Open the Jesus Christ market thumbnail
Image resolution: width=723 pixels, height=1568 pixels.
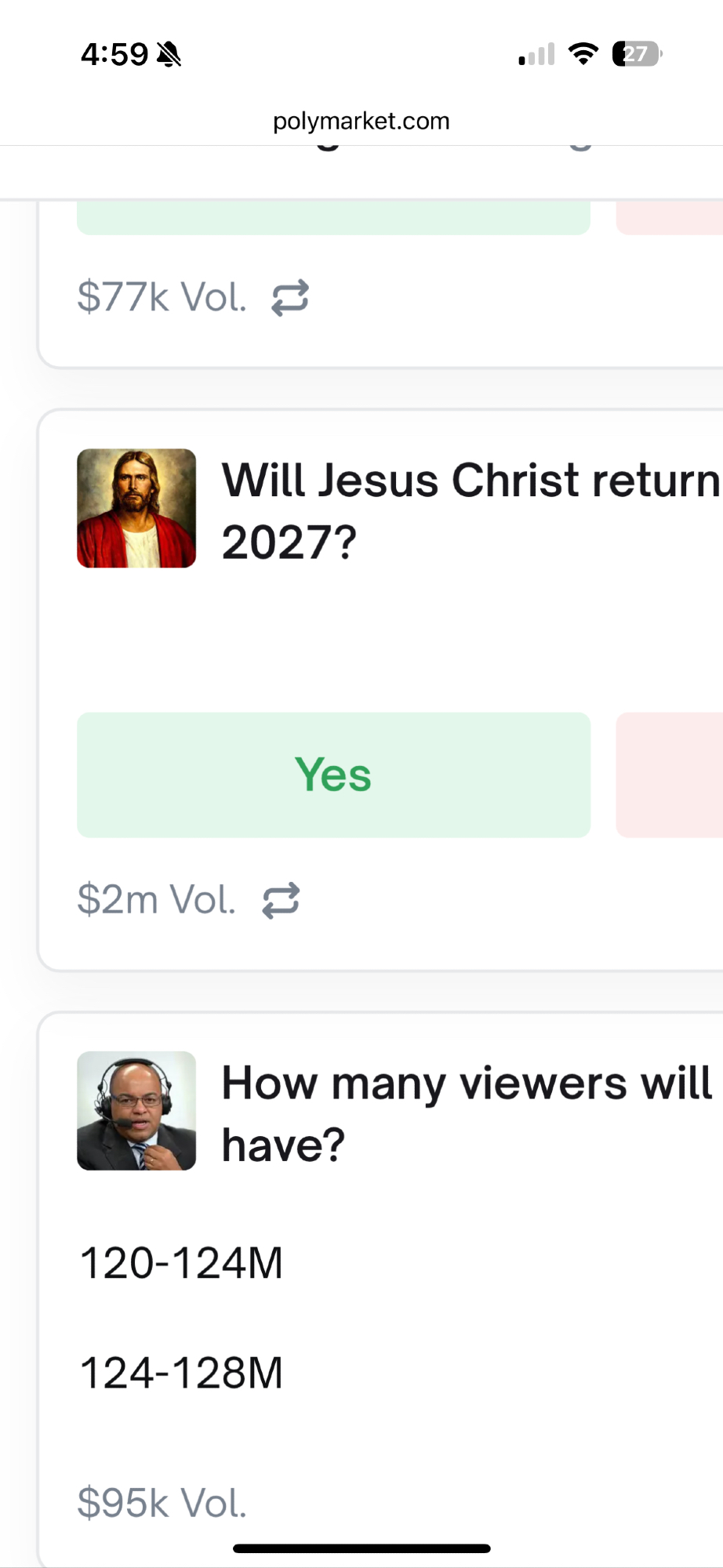tap(136, 508)
